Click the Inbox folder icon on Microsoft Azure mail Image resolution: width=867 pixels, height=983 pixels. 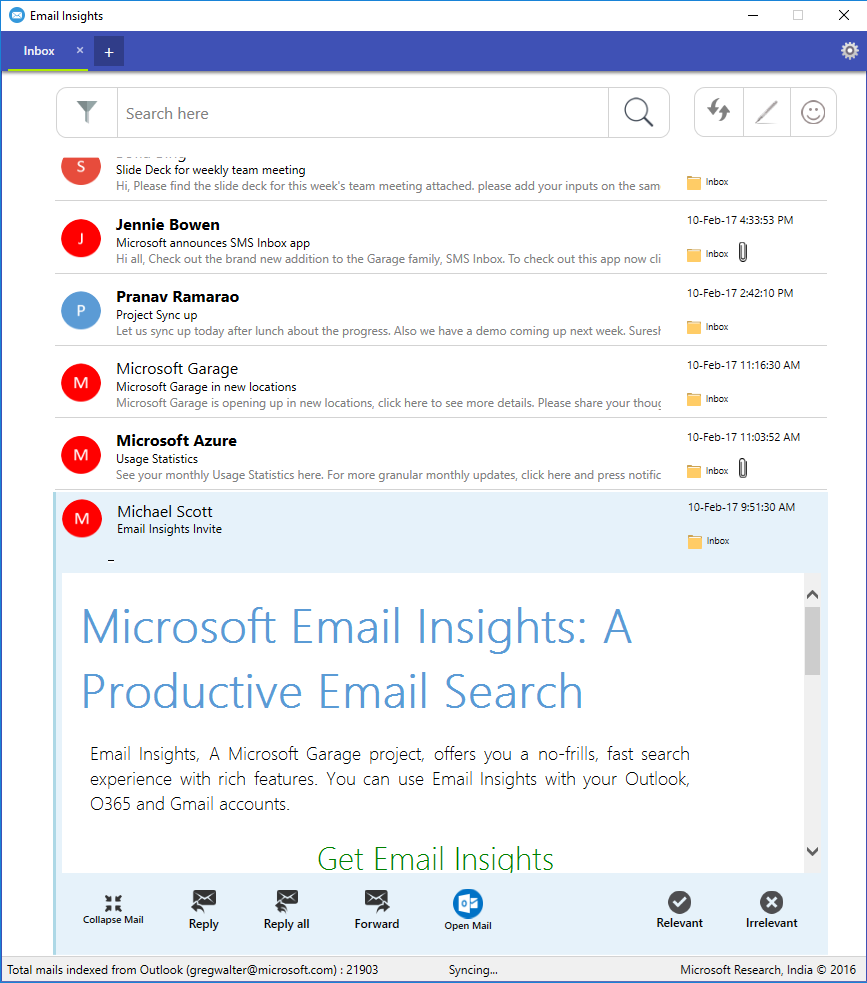pos(694,471)
